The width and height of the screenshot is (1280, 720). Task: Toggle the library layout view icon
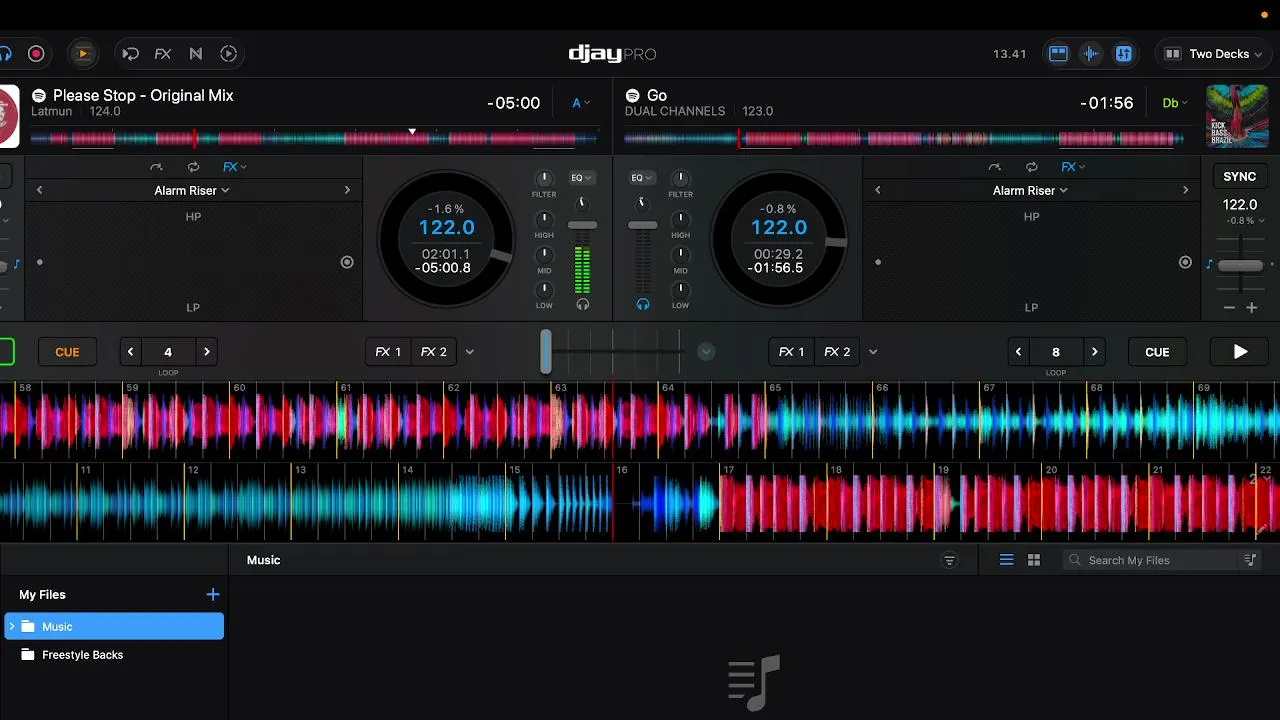point(1058,54)
